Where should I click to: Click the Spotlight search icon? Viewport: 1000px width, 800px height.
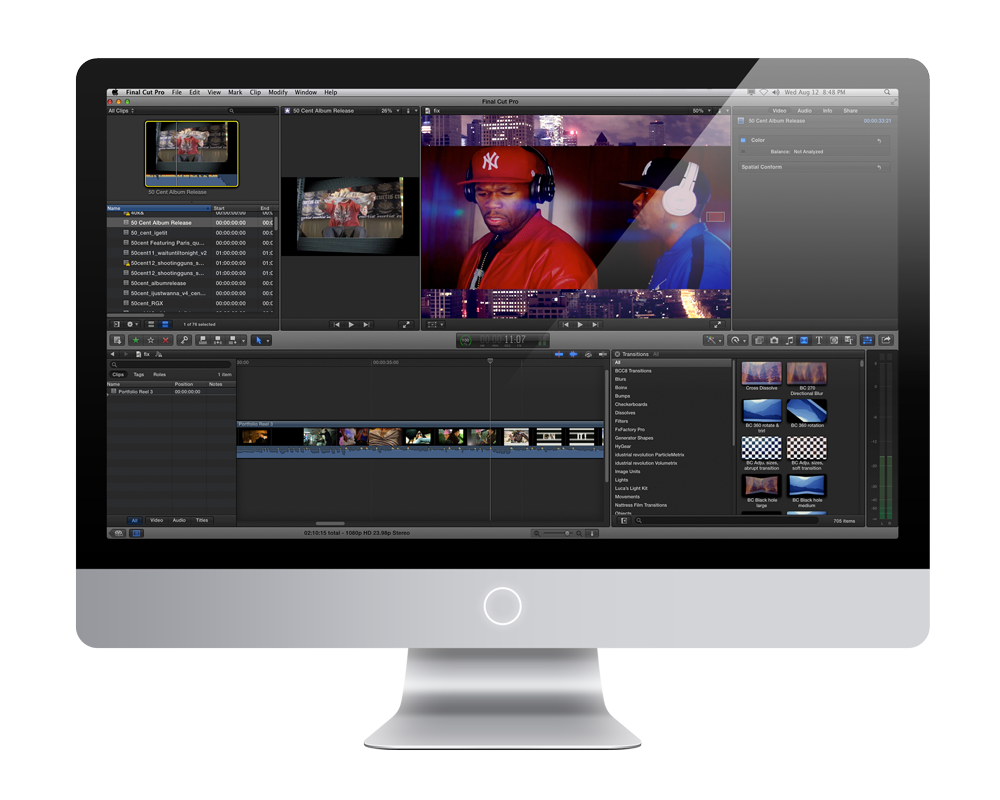[887, 93]
